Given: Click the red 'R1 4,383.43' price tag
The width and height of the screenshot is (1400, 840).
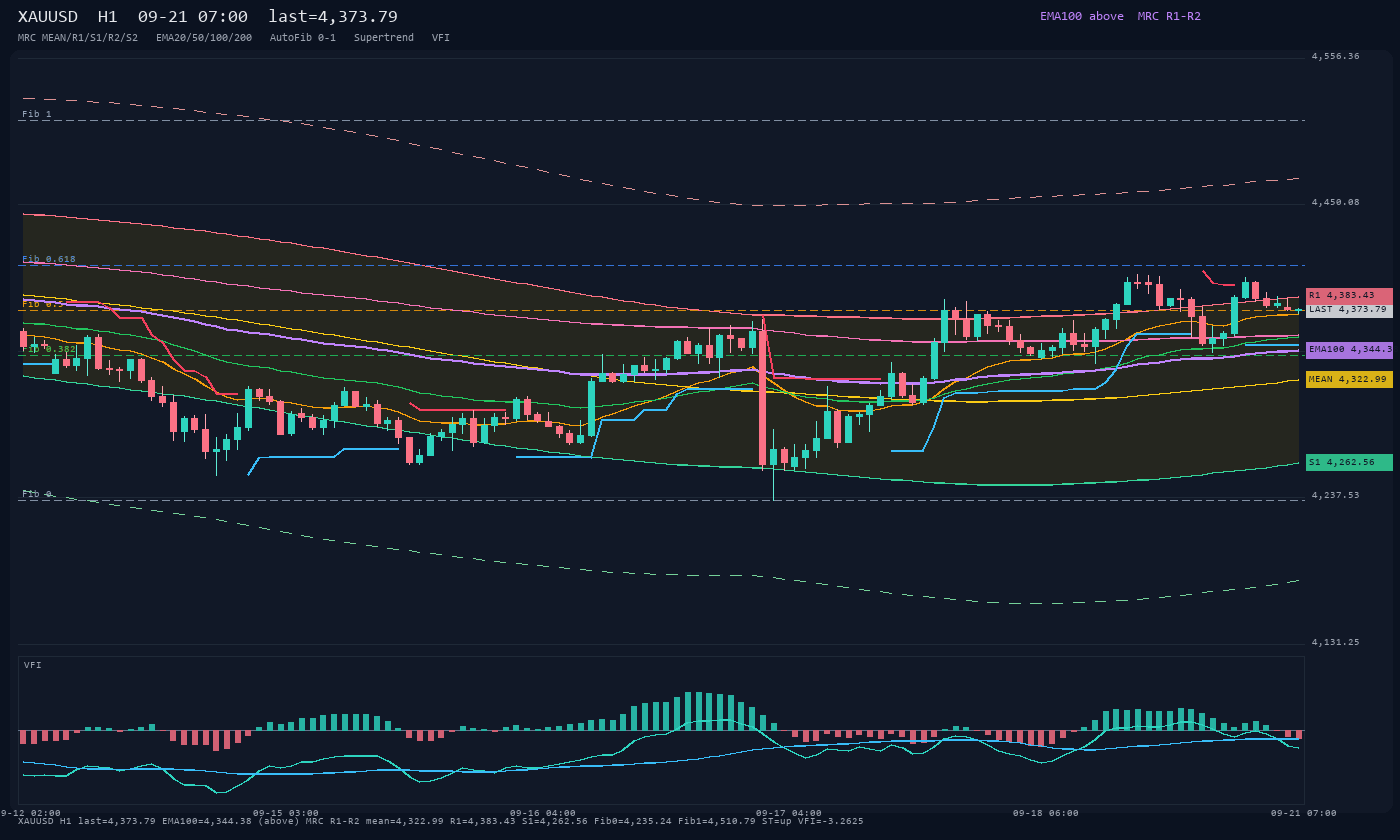Looking at the screenshot, I should tap(1349, 296).
